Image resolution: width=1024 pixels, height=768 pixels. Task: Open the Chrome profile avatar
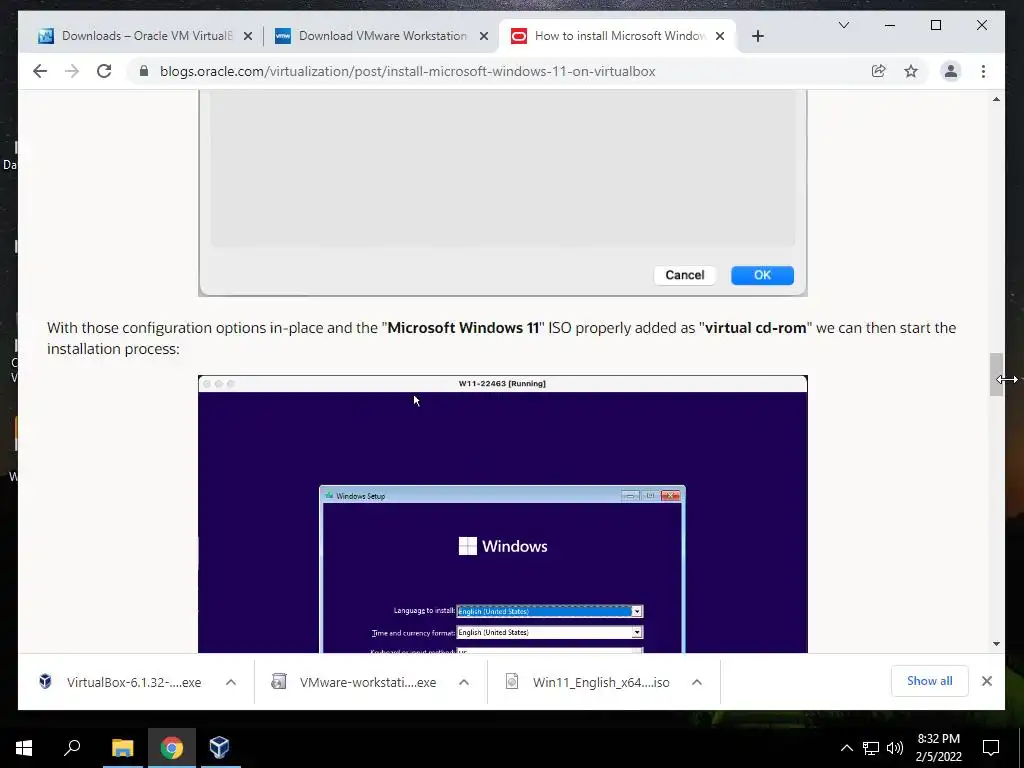tap(951, 71)
